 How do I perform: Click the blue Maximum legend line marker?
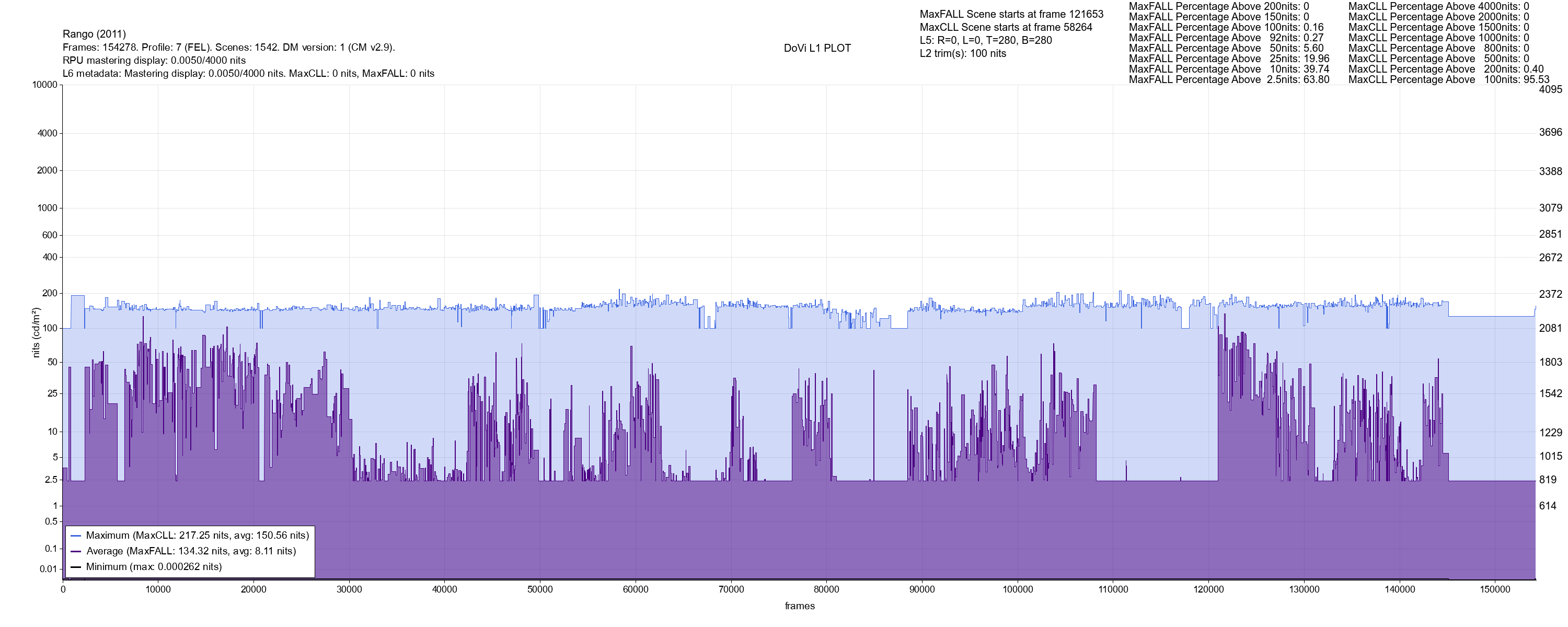click(76, 536)
